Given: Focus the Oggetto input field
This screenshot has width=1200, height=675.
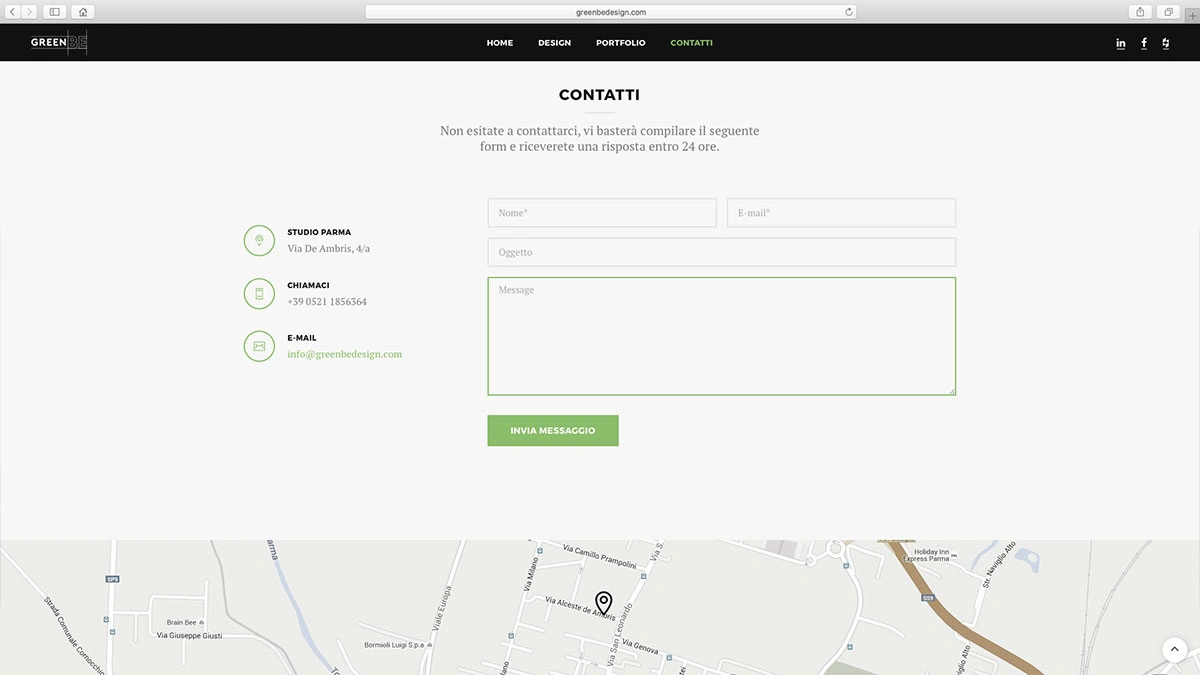Looking at the screenshot, I should coord(722,252).
